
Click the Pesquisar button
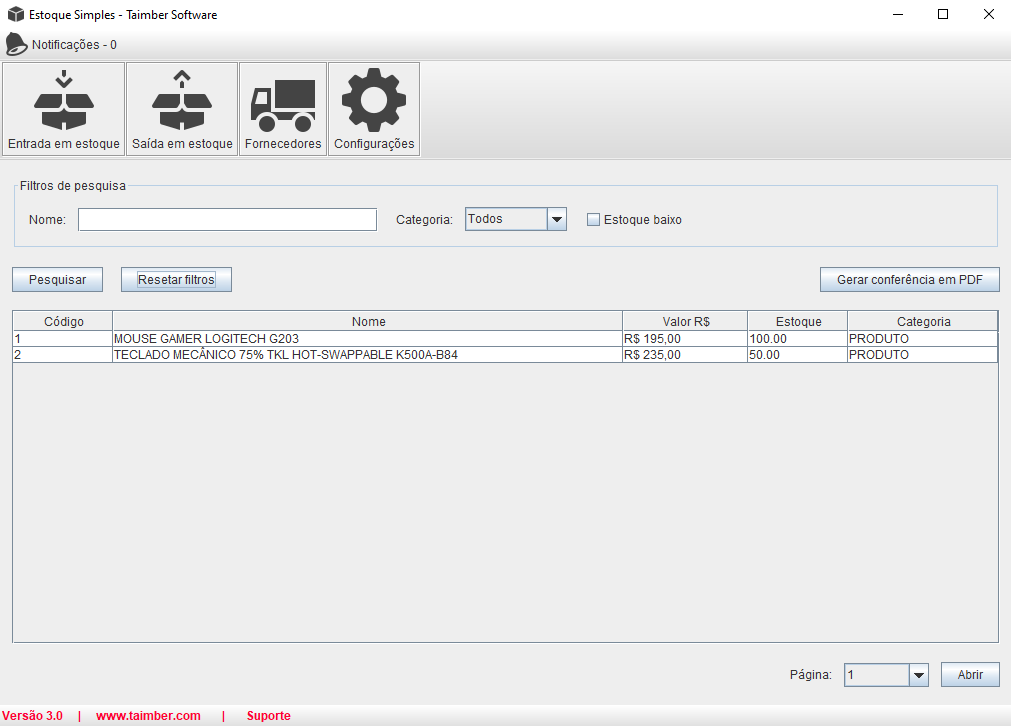click(57, 280)
